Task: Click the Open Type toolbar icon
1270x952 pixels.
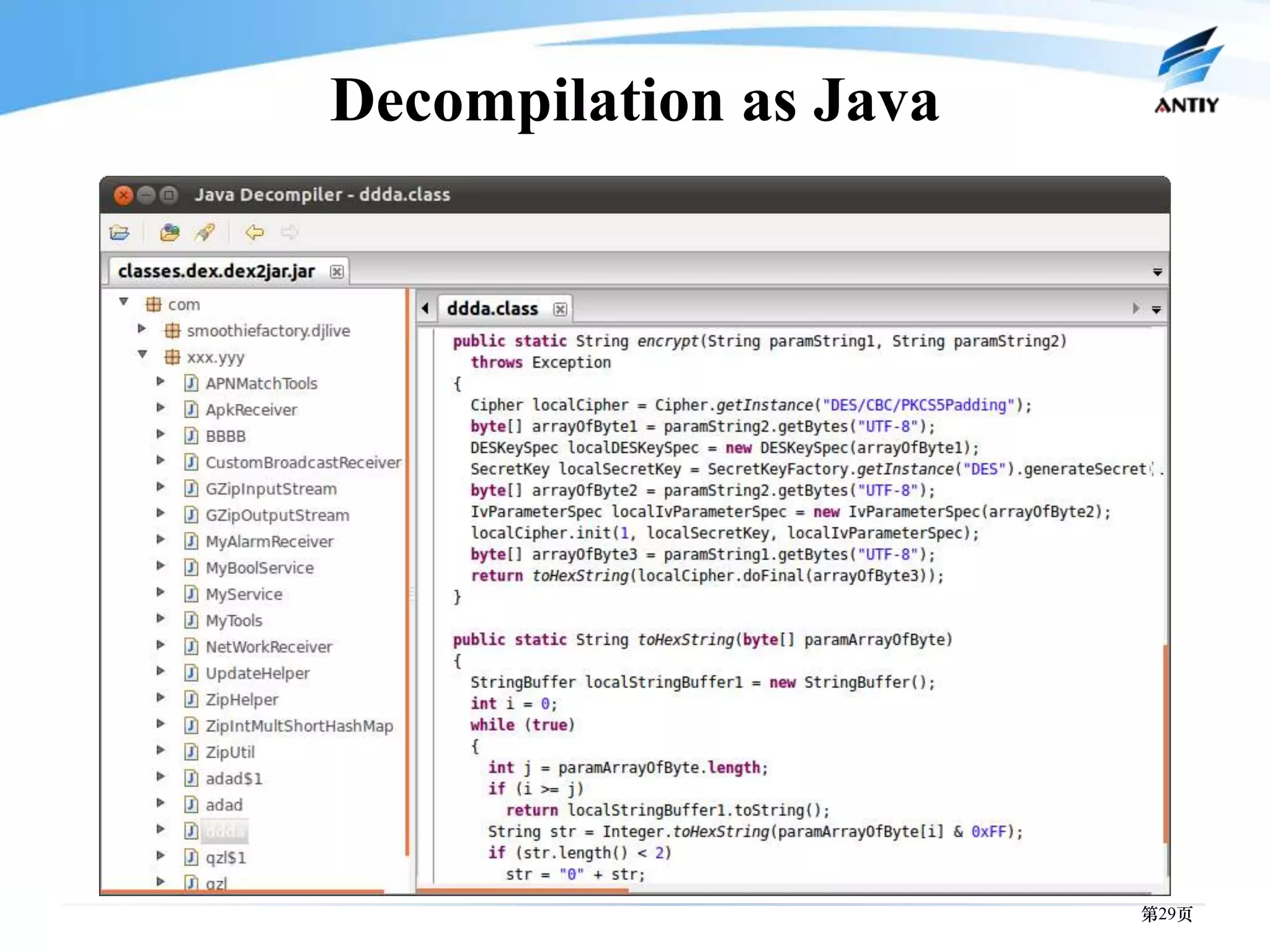Action: [169, 232]
